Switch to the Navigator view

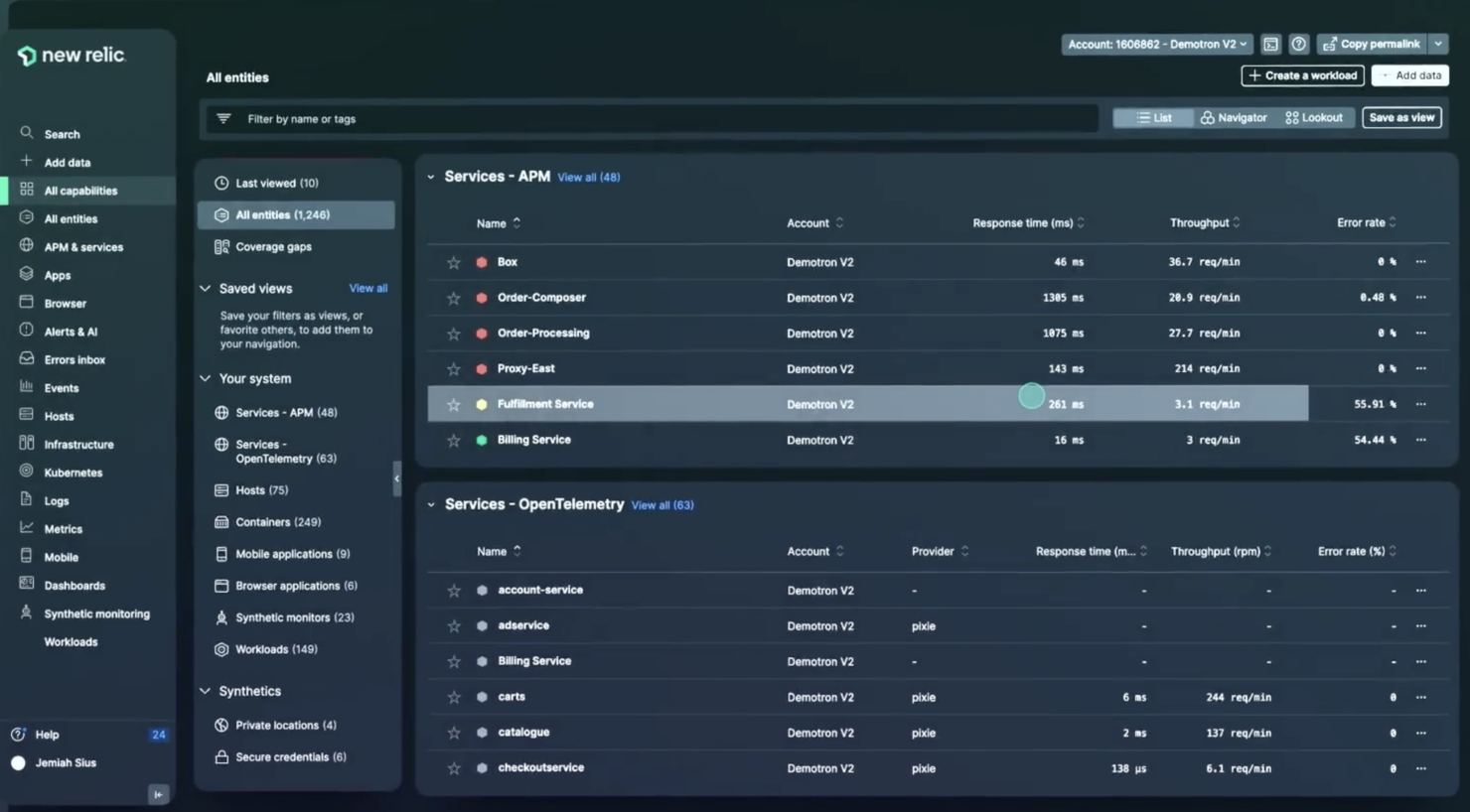click(x=1233, y=117)
